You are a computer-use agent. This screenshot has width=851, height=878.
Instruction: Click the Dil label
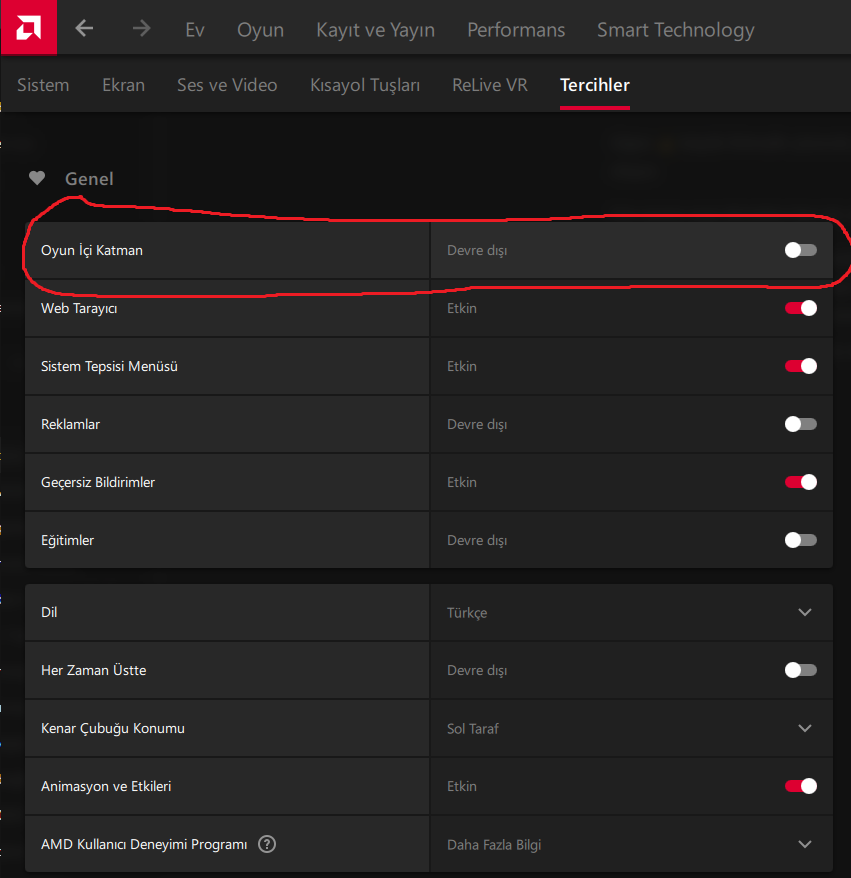click(49, 612)
